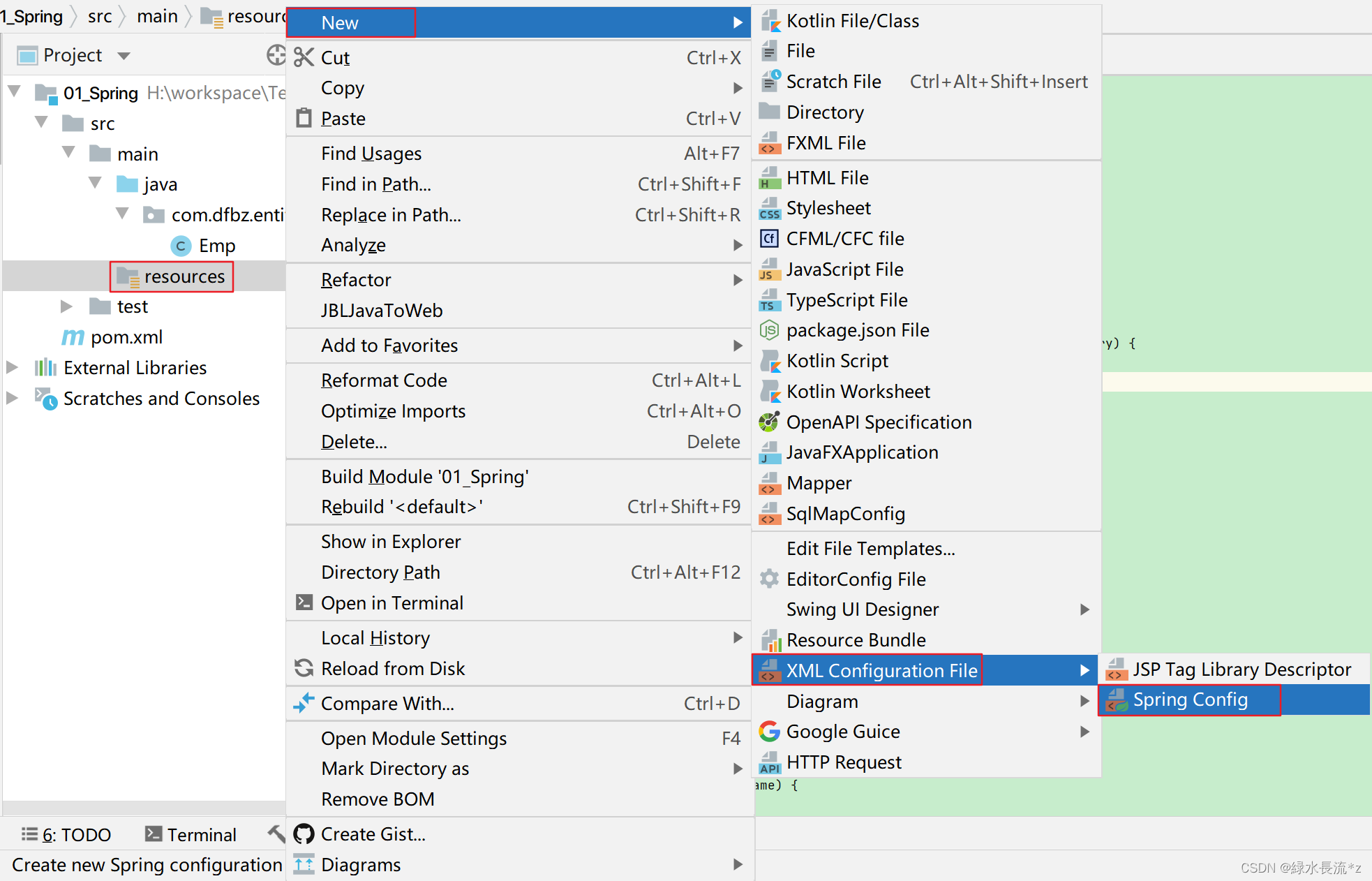
Task: Open the 6: TODO tool window
Action: click(66, 835)
